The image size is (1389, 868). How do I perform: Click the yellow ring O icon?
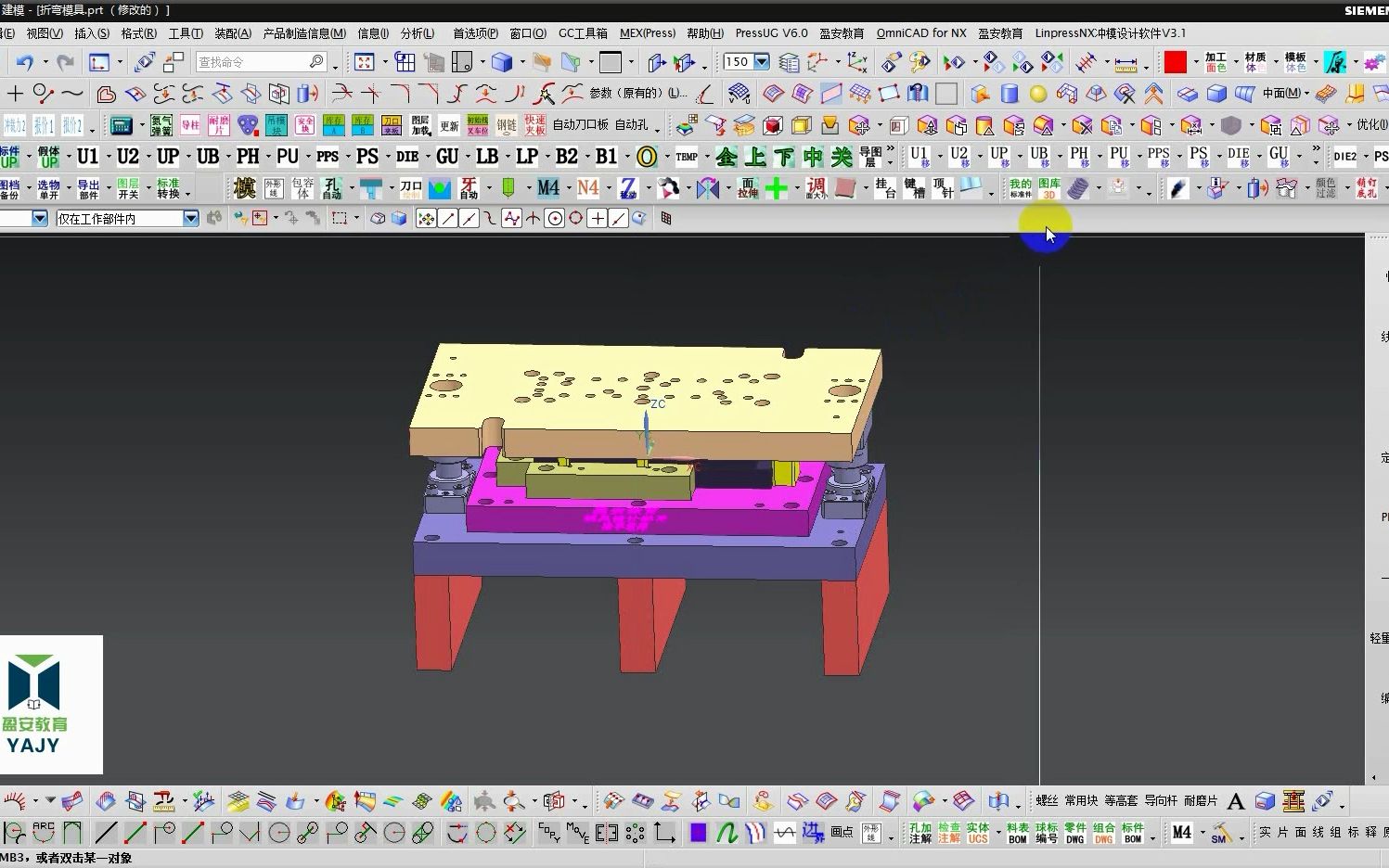click(647, 157)
